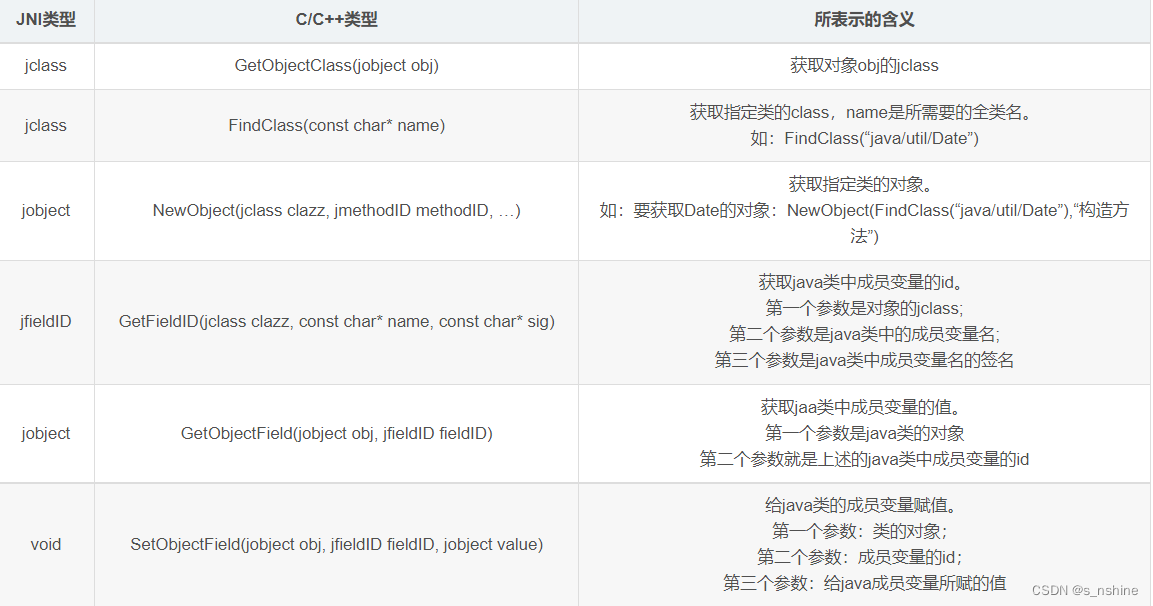
Task: Click the FindClass(const char* name) entry
Action: pyautogui.click(x=335, y=124)
